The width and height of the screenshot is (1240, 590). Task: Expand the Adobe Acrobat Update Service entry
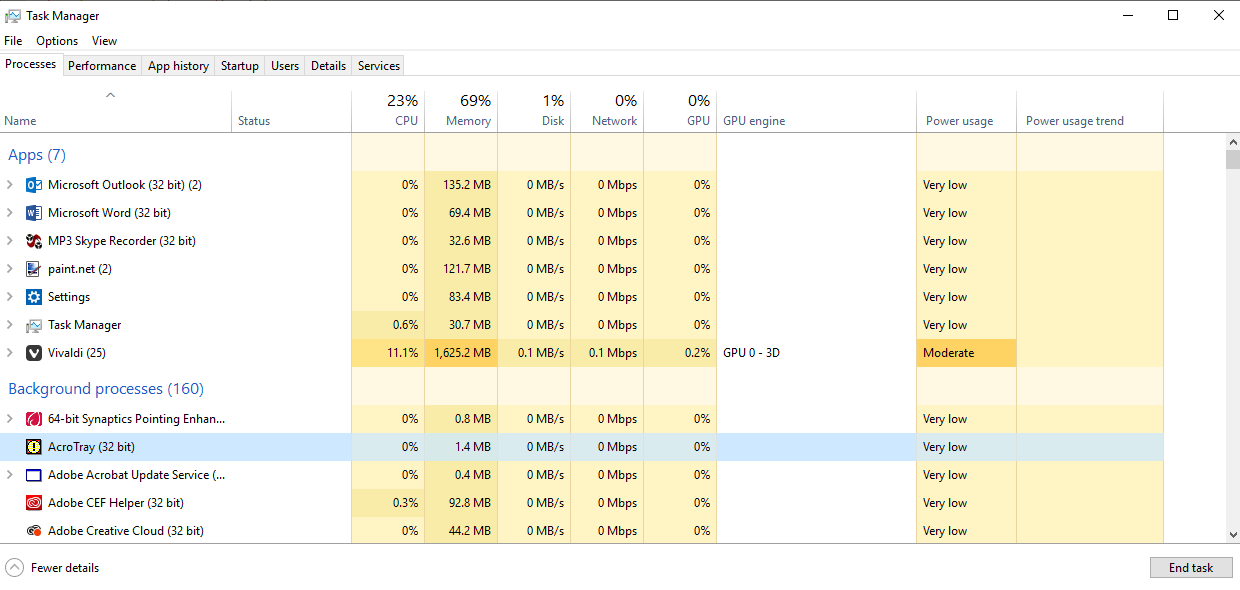[10, 475]
